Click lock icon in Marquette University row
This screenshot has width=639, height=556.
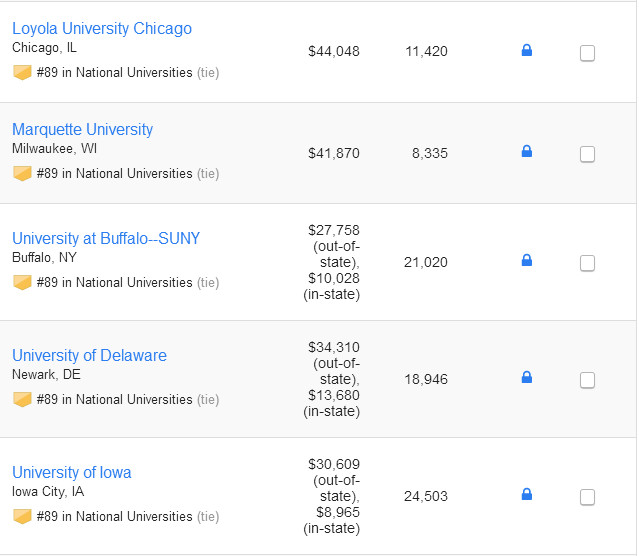click(x=527, y=152)
